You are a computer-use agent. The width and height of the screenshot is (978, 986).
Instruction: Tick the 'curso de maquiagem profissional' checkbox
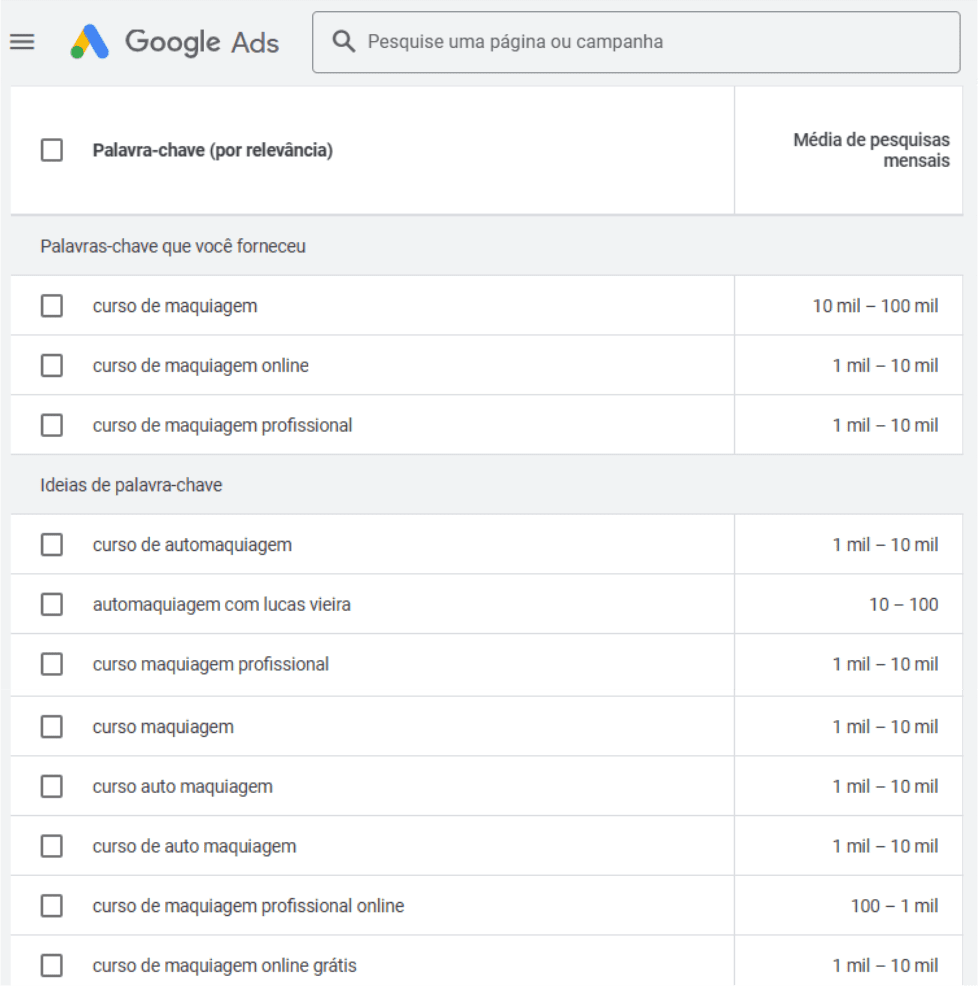point(52,425)
